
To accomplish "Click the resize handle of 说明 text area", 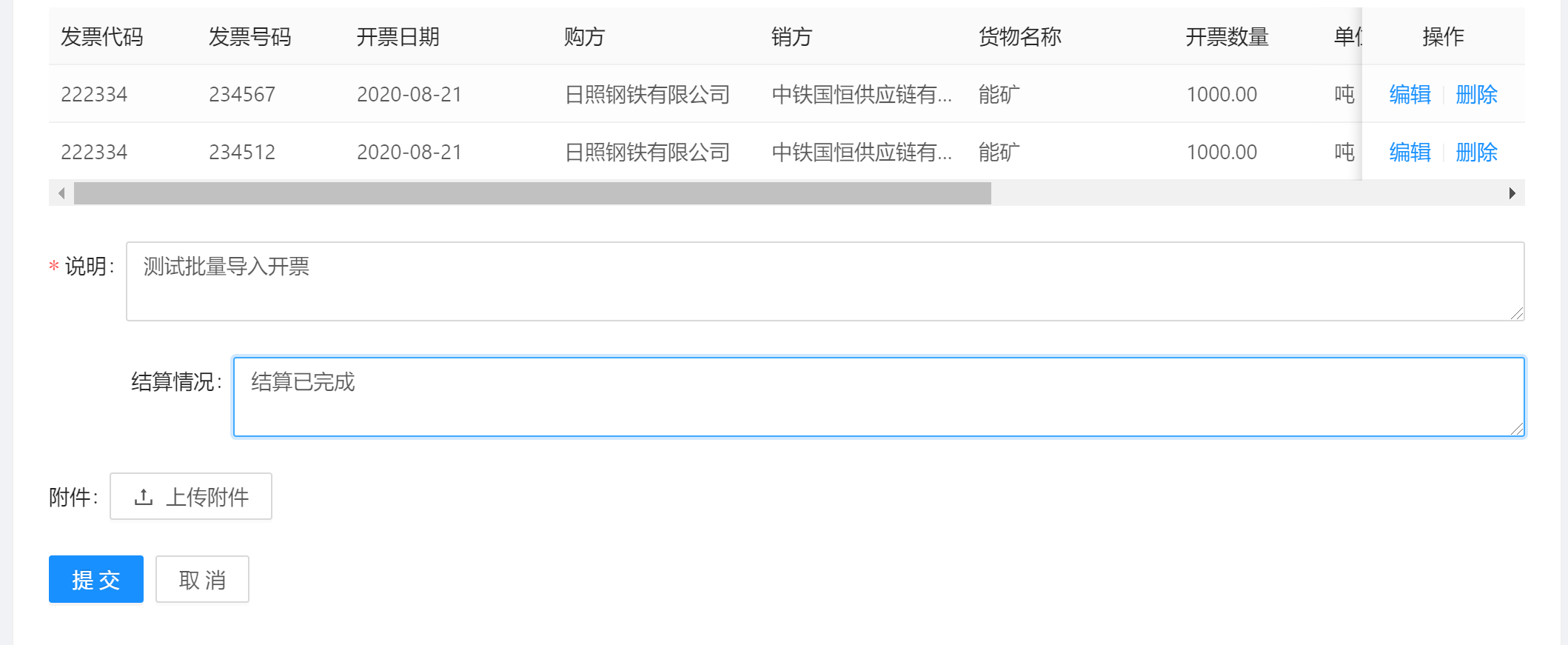I will coord(1516,313).
